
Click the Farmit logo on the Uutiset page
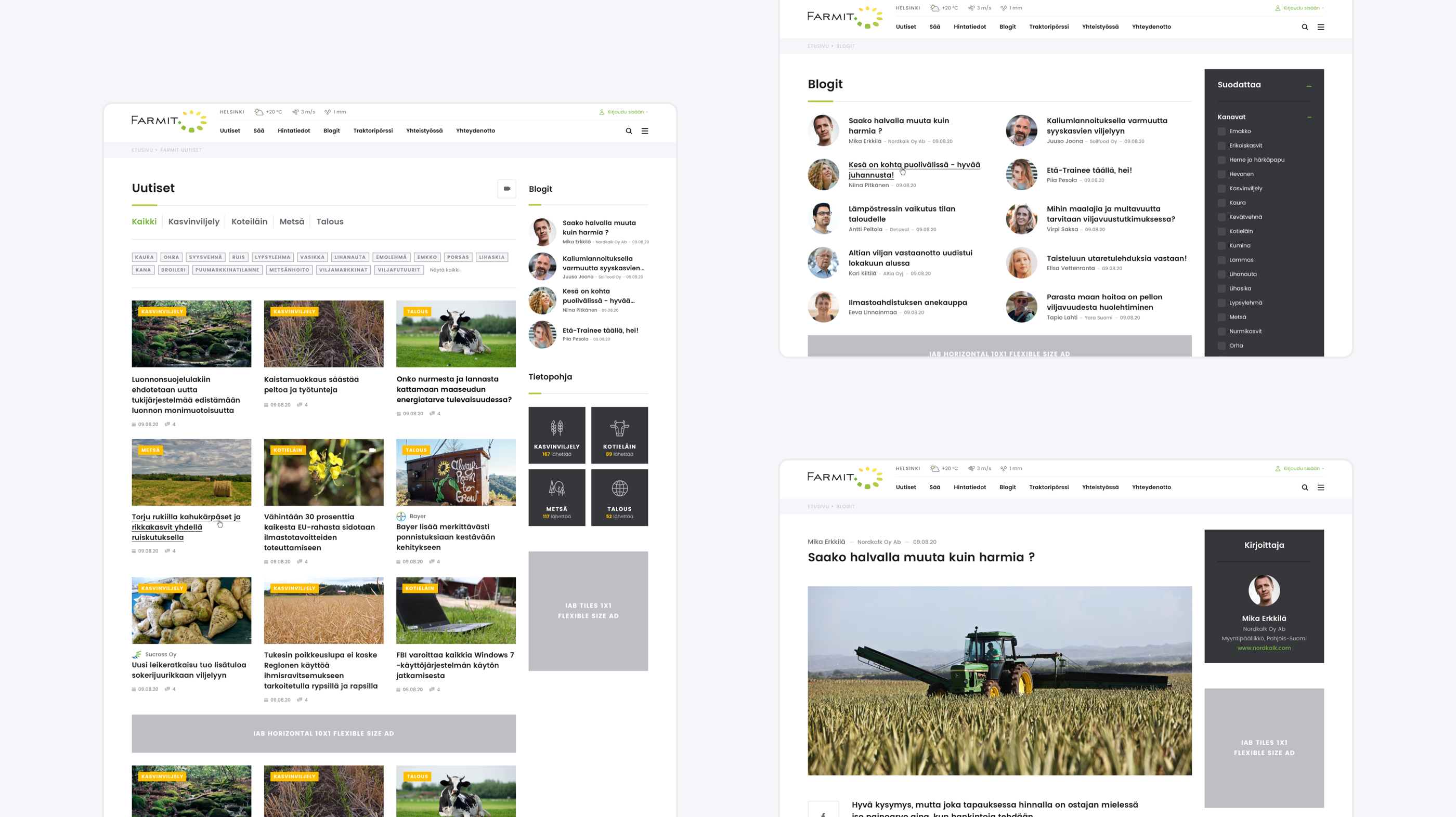coord(169,121)
